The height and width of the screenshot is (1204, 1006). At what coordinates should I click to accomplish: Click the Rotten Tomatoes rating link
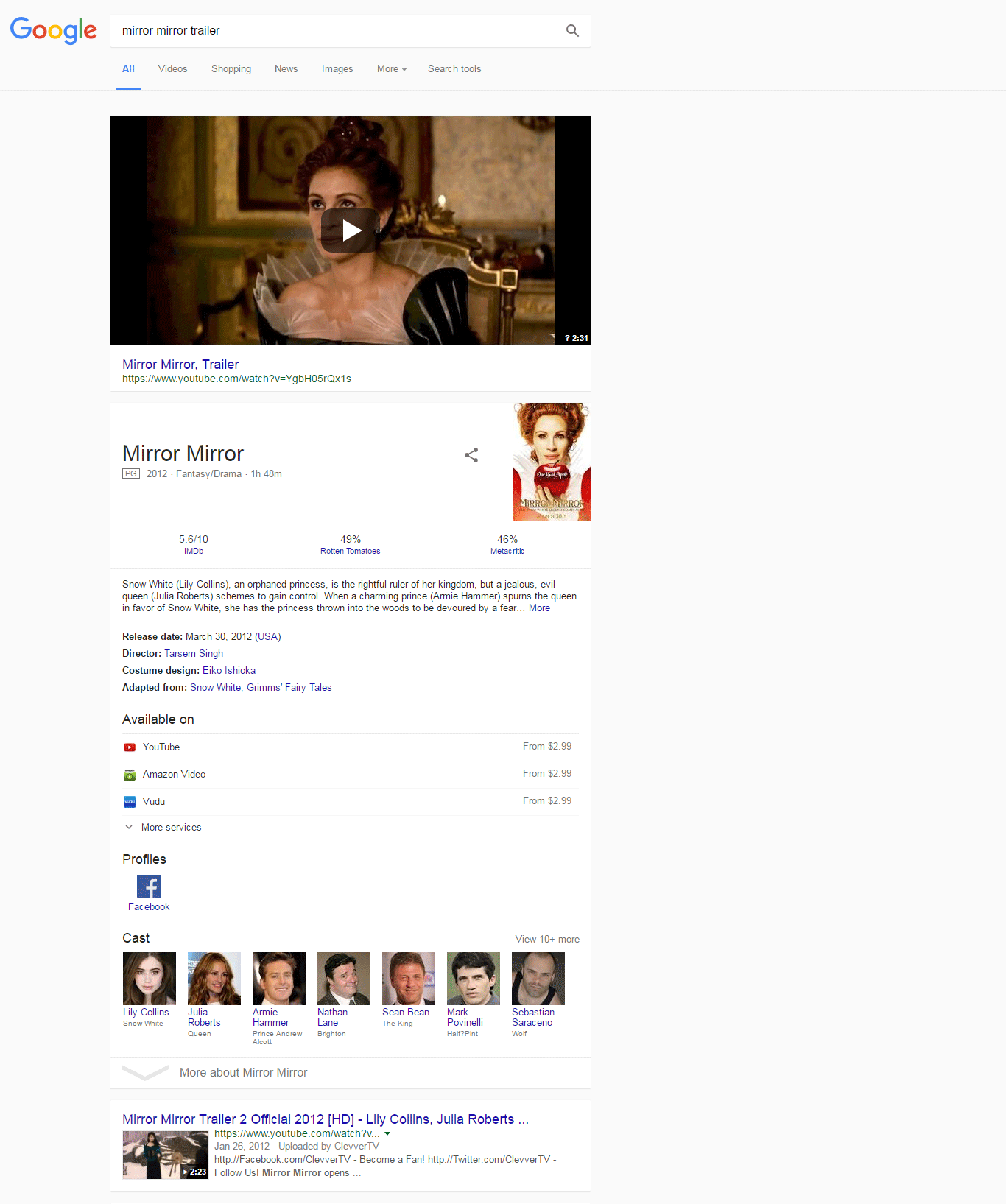(x=351, y=552)
